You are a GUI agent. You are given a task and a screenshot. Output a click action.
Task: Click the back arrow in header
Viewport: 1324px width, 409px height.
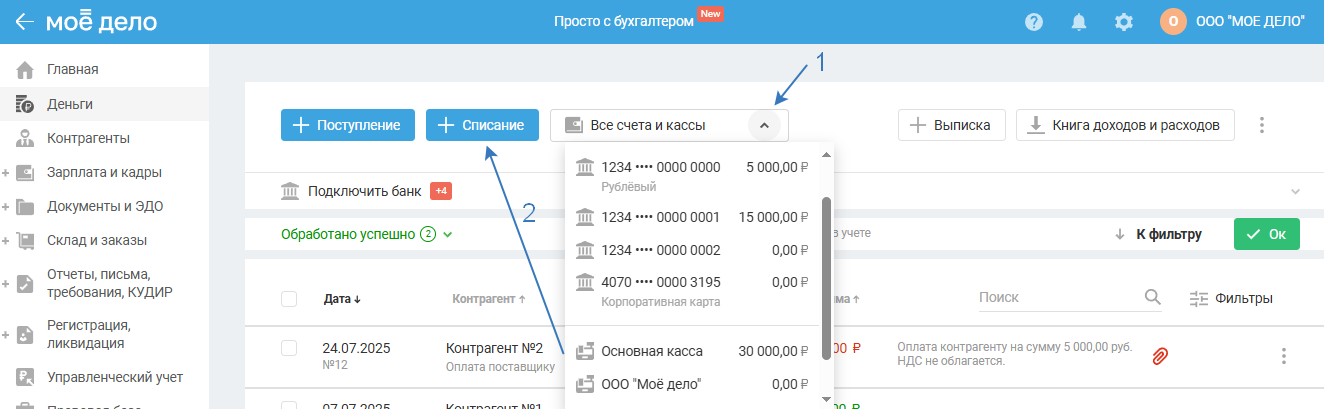click(24, 22)
